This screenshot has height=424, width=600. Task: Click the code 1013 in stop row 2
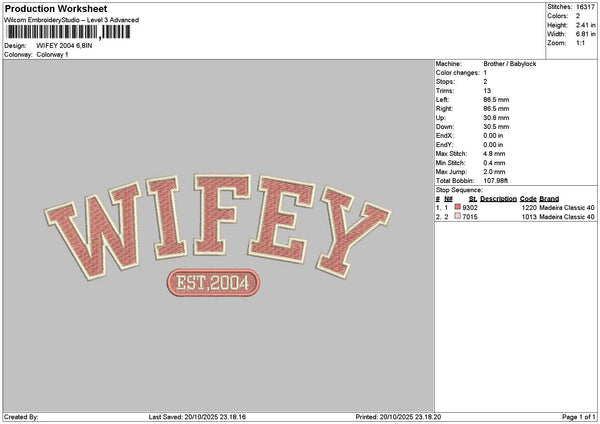[x=530, y=217]
